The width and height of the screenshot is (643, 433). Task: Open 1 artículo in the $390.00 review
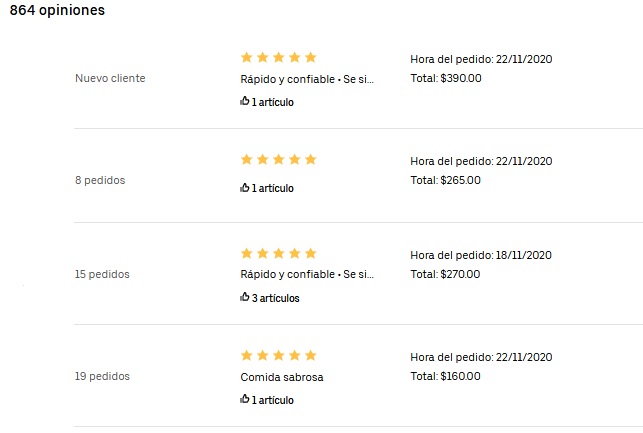tap(273, 102)
